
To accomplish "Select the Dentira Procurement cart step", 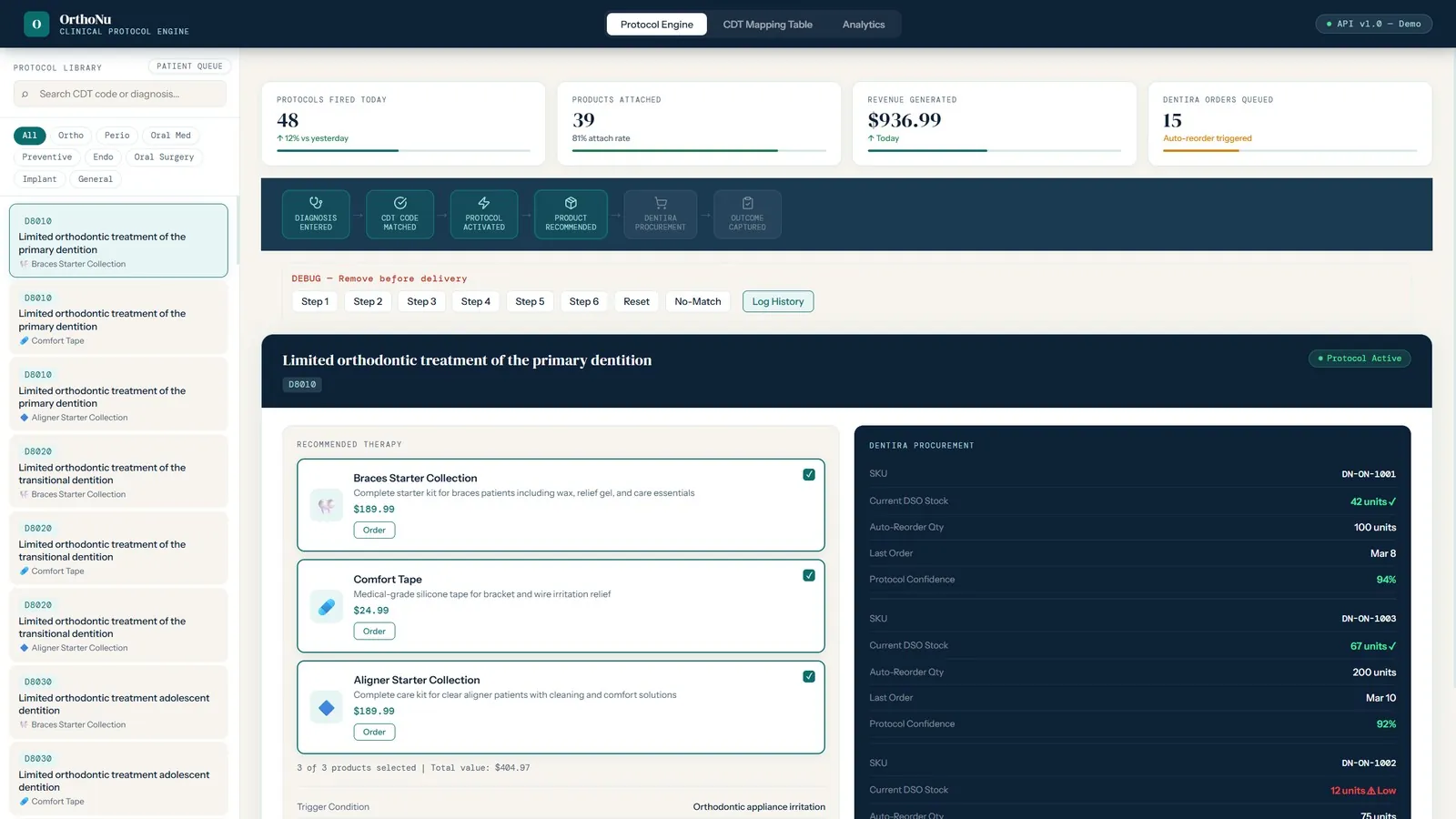I will pos(661,214).
